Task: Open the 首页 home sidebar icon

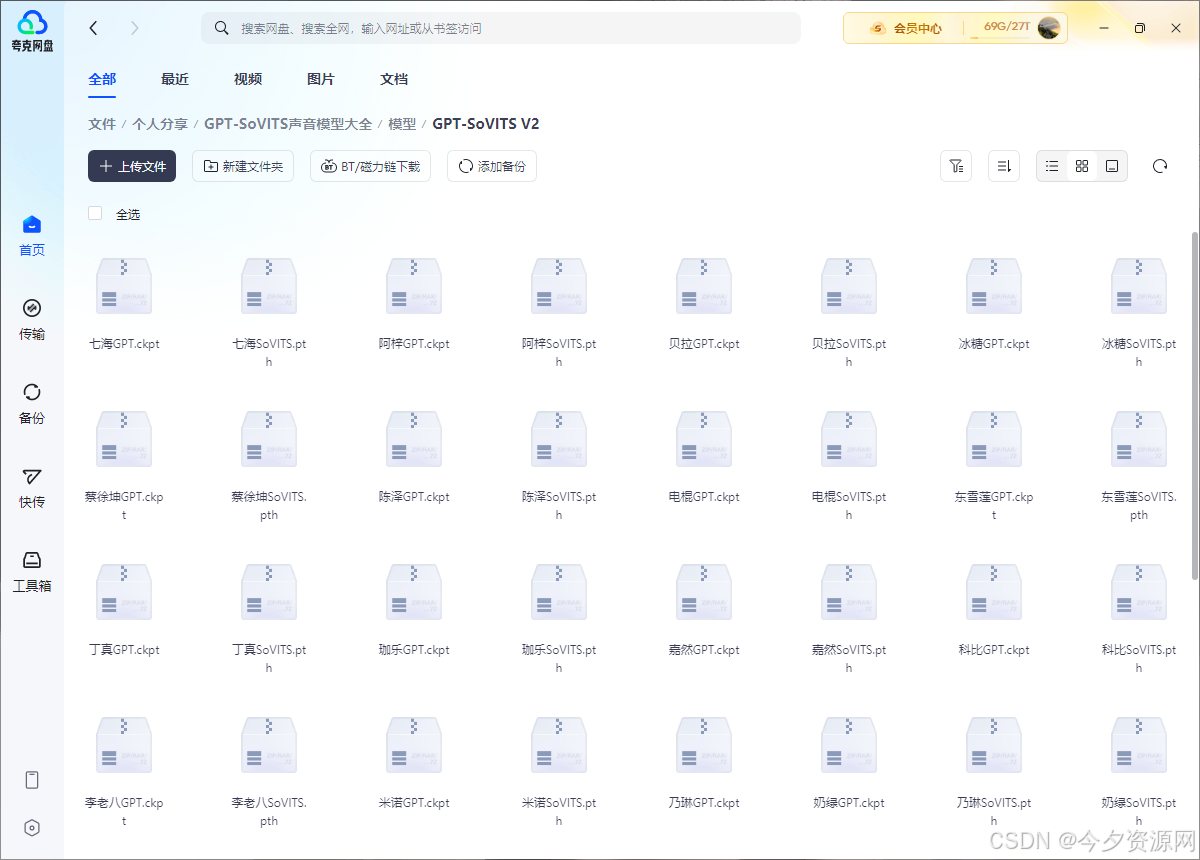Action: coord(32,225)
